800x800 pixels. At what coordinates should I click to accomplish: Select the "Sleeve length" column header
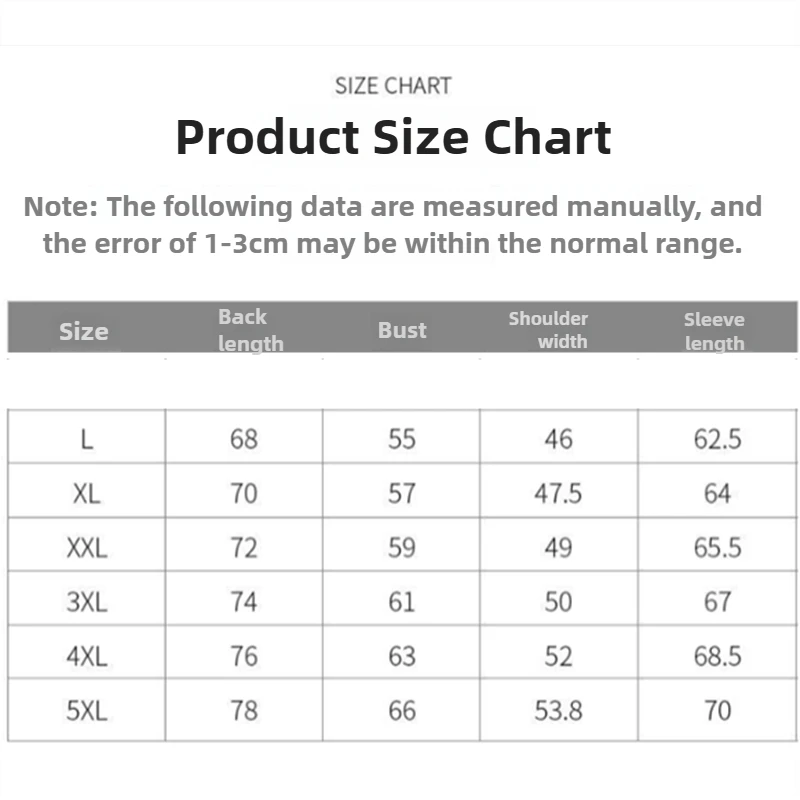coord(714,331)
